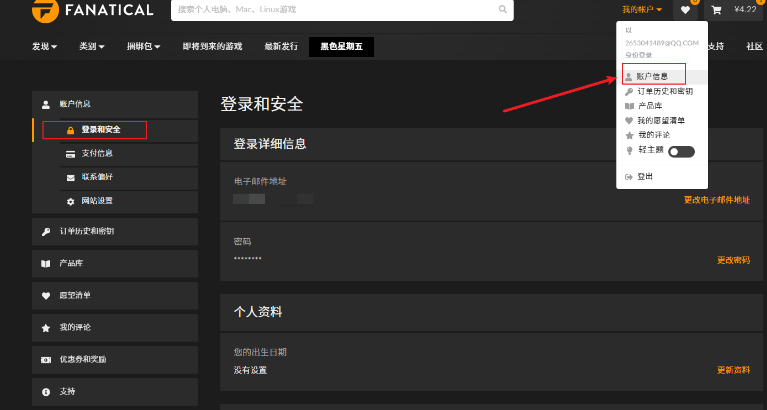Click the star icon beside sidebar 我的评论
Image resolution: width=767 pixels, height=410 pixels.
coord(45,328)
